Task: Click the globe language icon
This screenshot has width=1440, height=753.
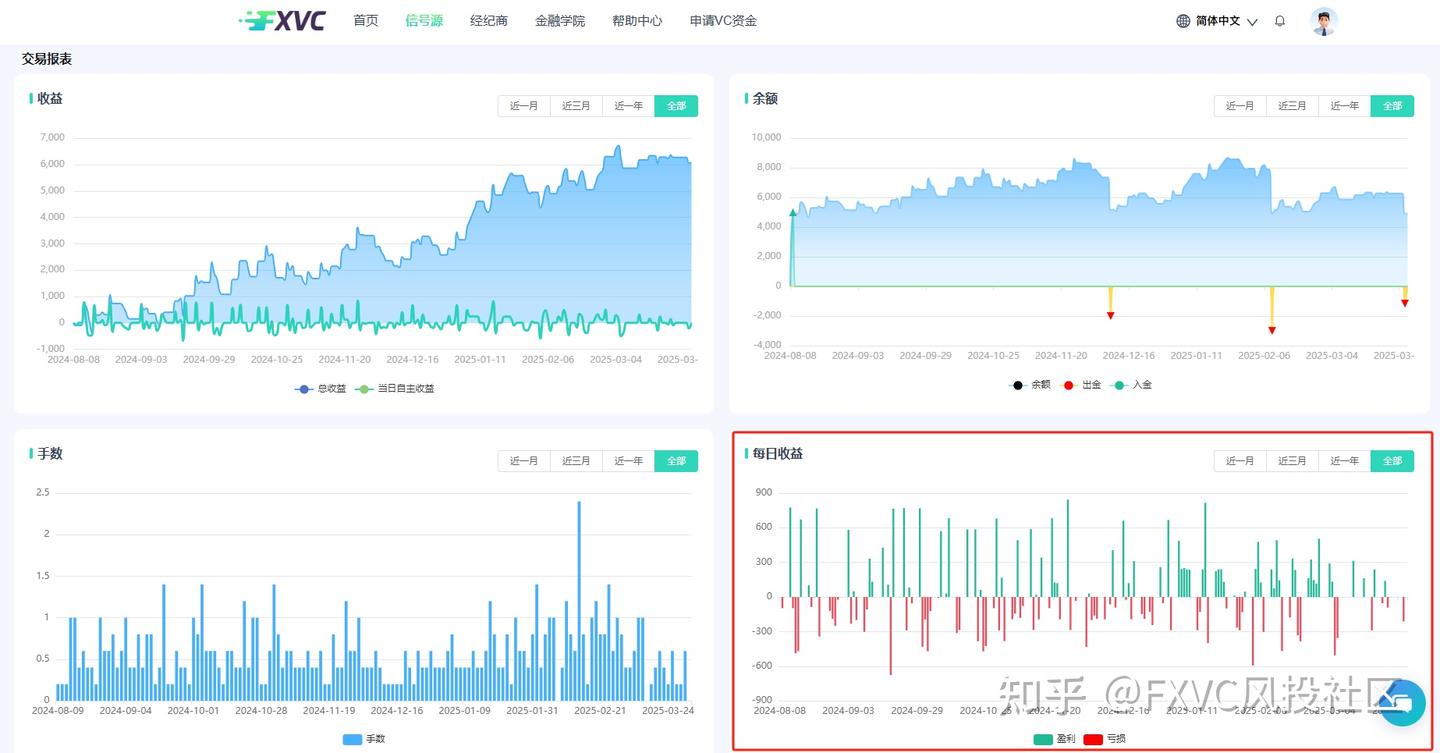Action: [1183, 21]
